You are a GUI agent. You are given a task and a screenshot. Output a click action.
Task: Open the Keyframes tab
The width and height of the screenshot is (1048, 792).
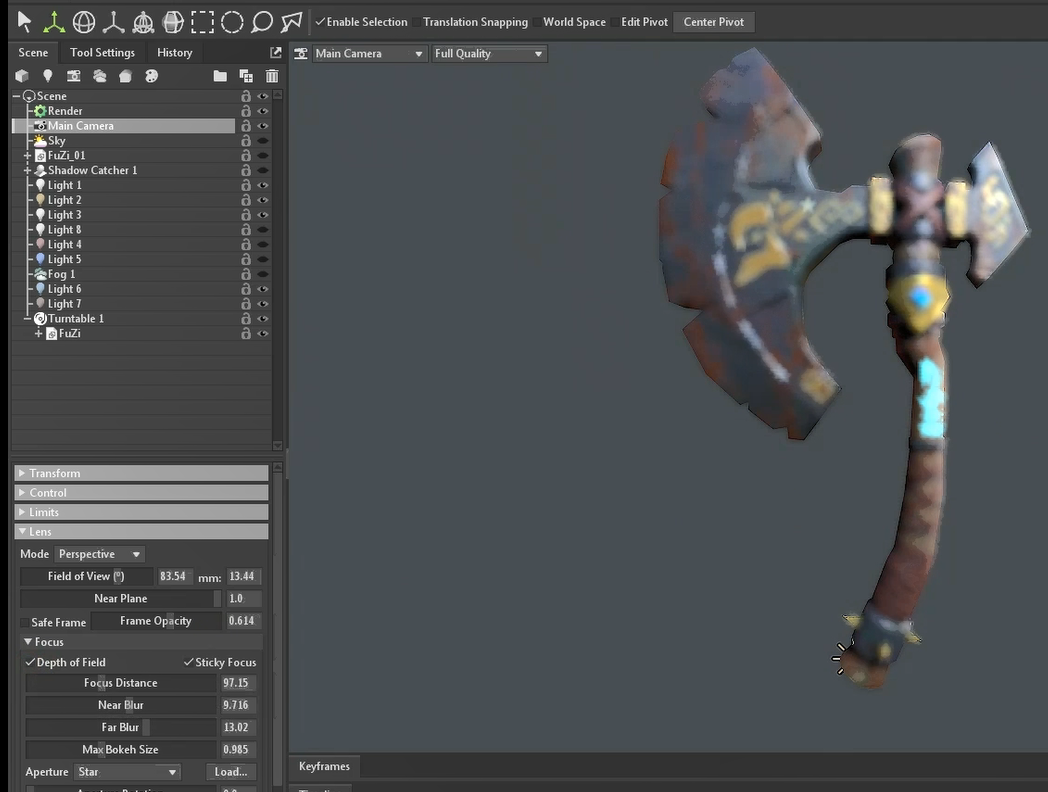324,766
